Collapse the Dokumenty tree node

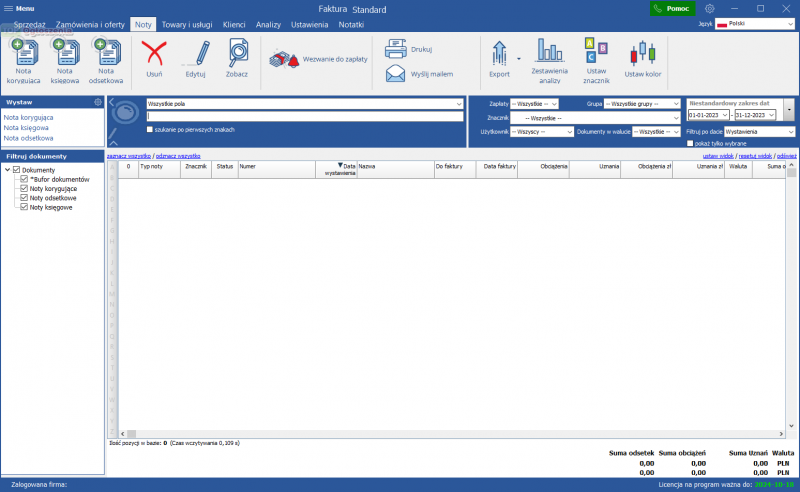point(8,169)
